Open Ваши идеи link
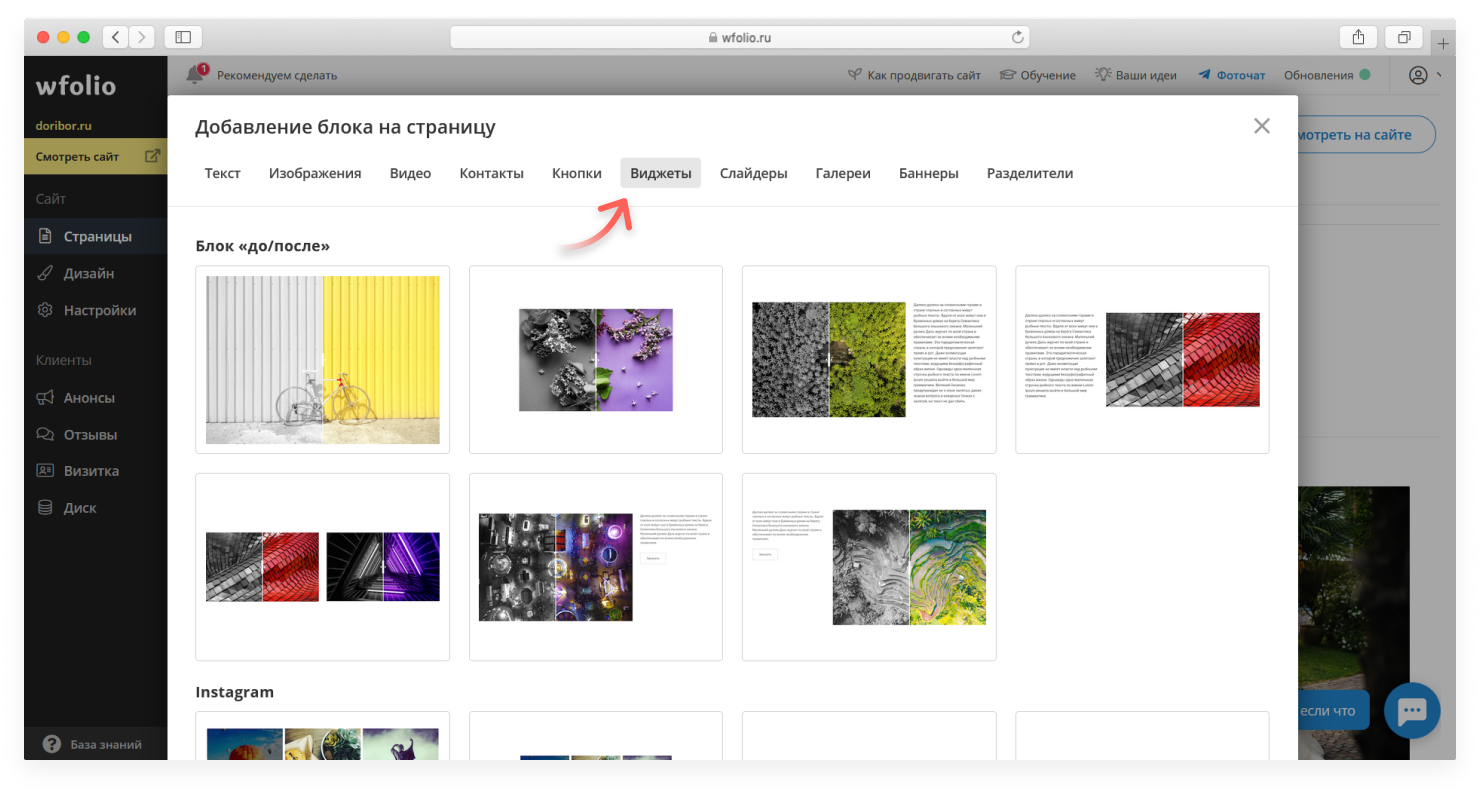Viewport: 1480px width, 798px height. tap(1135, 75)
